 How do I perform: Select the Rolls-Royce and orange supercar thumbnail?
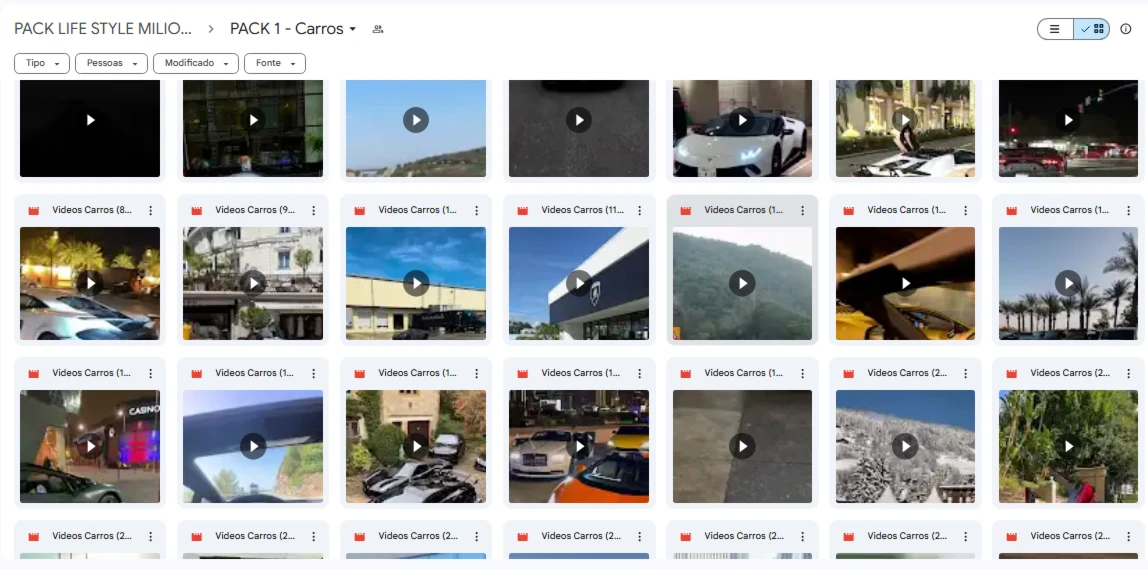coord(578,446)
